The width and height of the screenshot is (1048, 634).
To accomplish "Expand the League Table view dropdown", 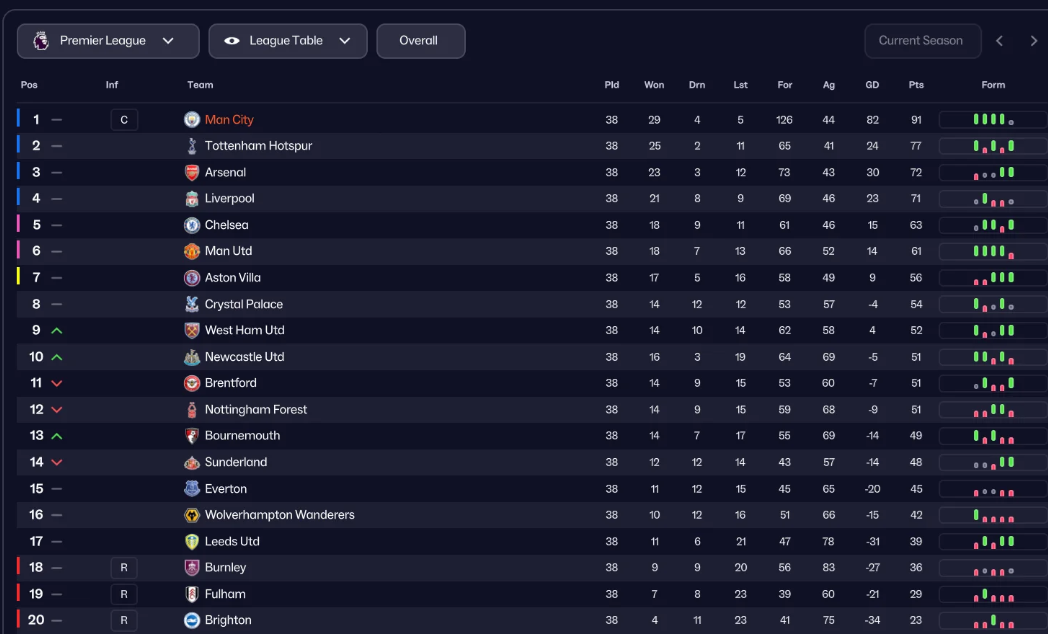I will pyautogui.click(x=288, y=41).
